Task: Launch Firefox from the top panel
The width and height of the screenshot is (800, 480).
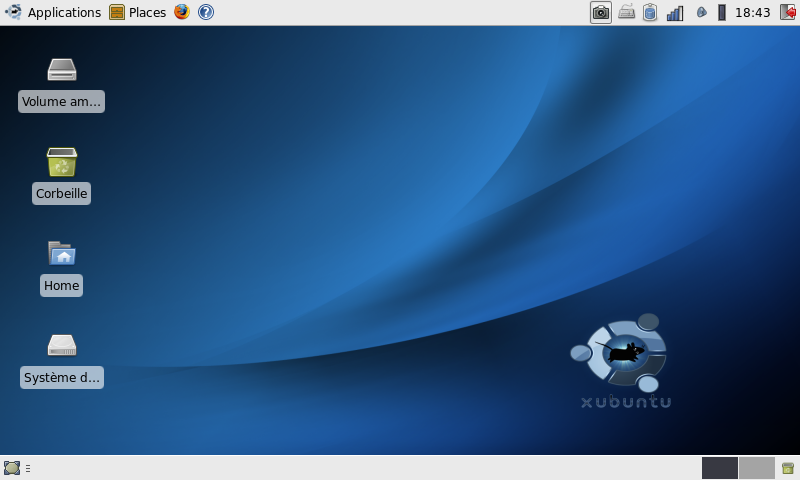Action: coord(182,12)
